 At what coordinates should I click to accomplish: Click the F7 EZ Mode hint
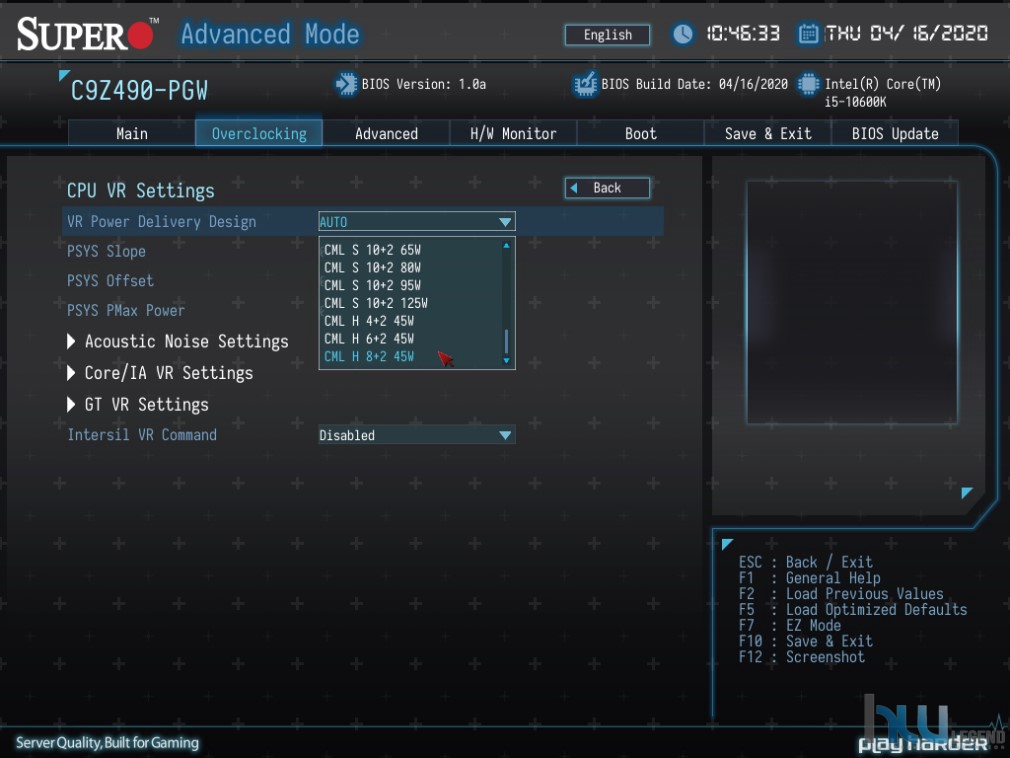pyautogui.click(x=790, y=625)
